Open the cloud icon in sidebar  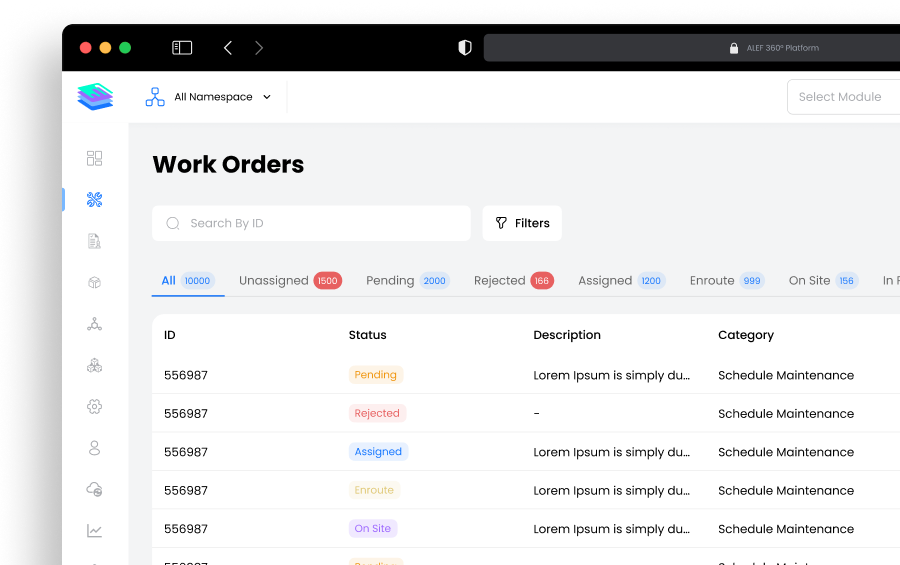(x=95, y=489)
